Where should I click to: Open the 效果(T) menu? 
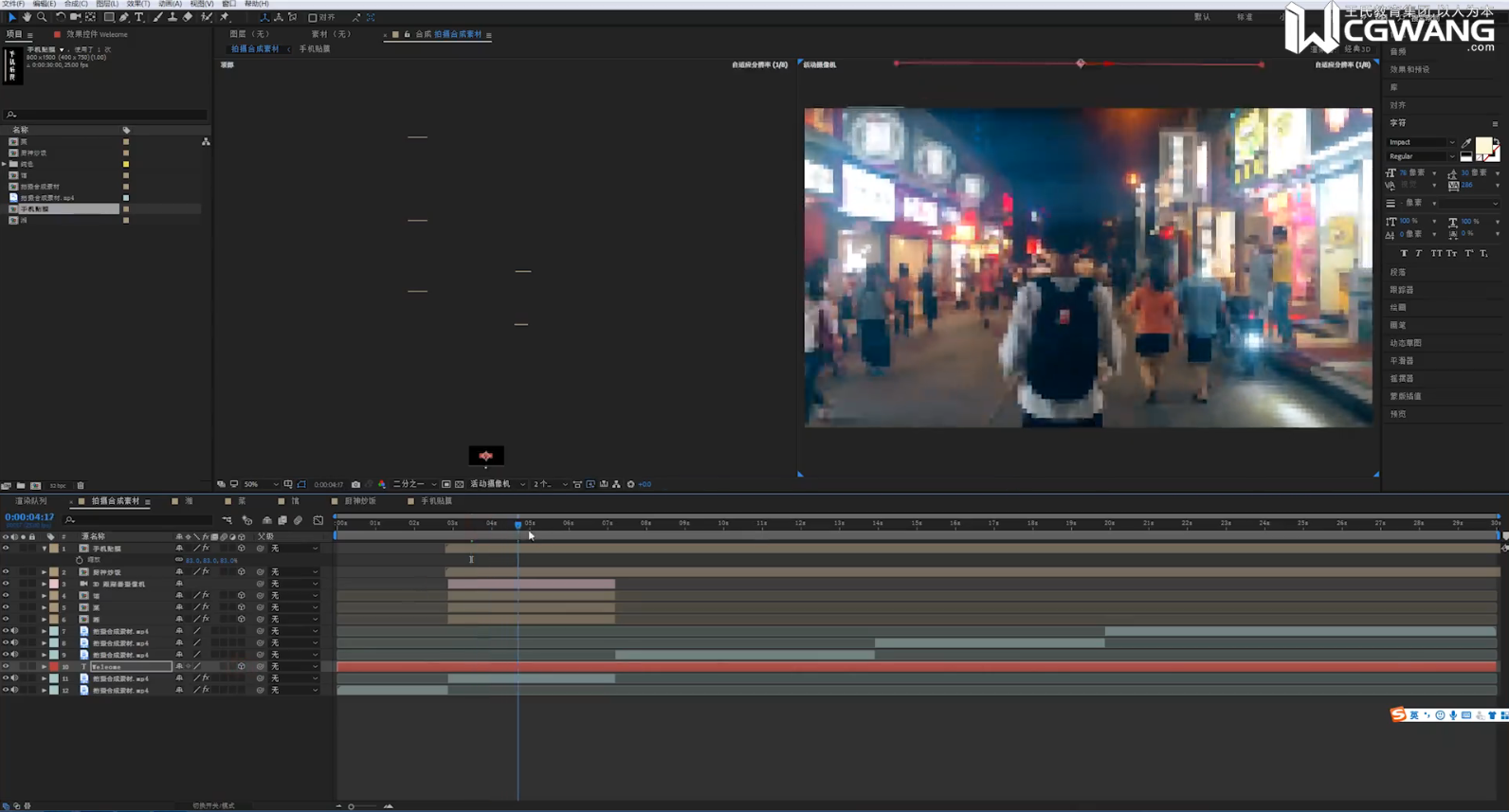pos(138,4)
